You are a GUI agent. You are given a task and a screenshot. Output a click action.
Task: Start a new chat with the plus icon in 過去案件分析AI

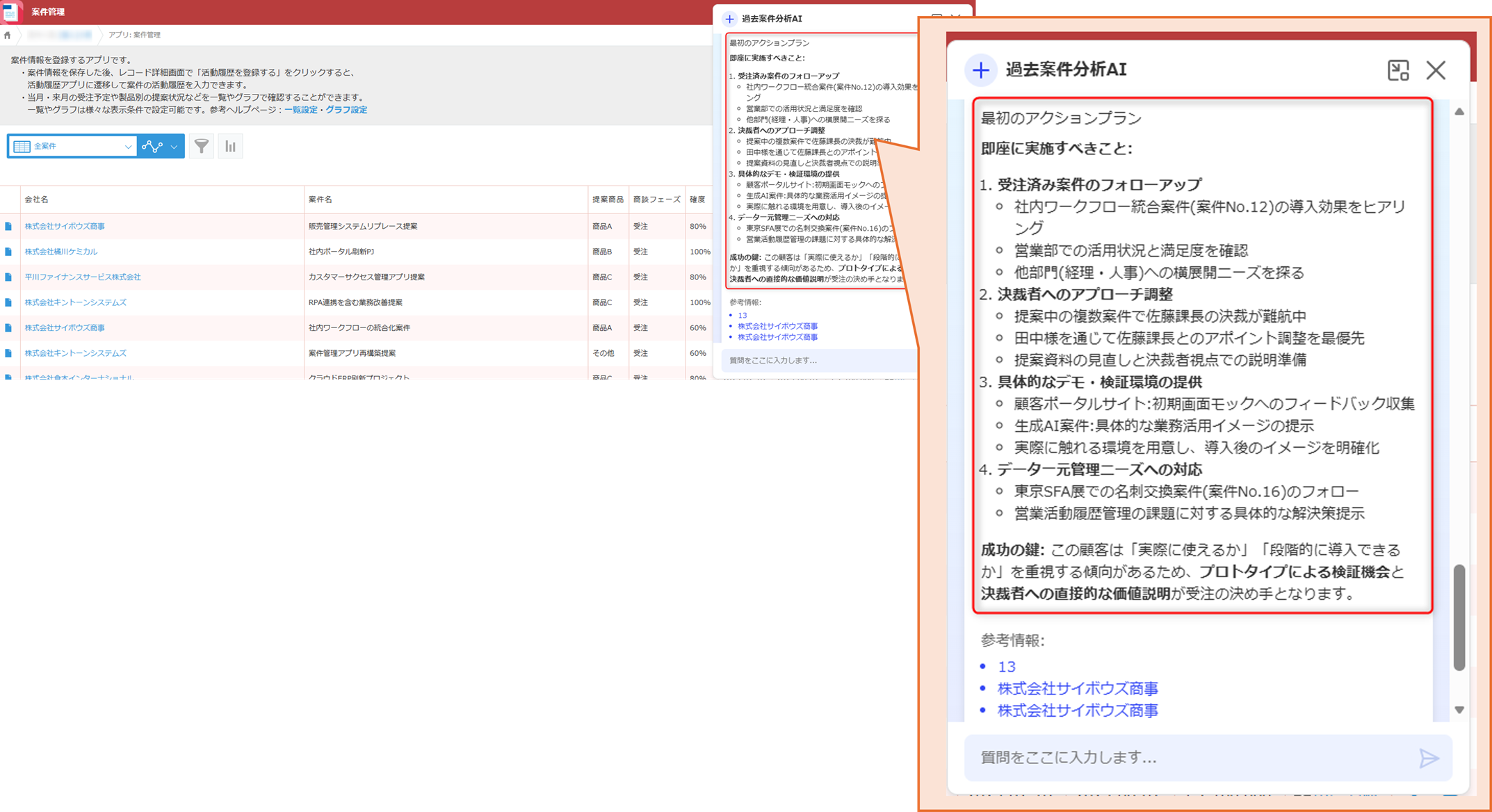981,70
